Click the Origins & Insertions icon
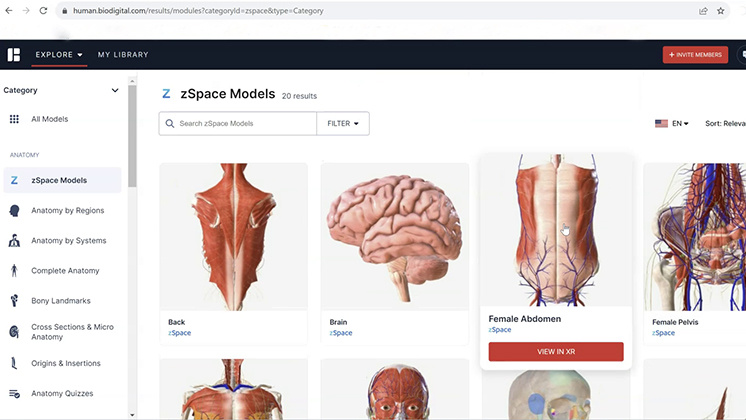Screen dimensions: 746x420 [x=14, y=363]
